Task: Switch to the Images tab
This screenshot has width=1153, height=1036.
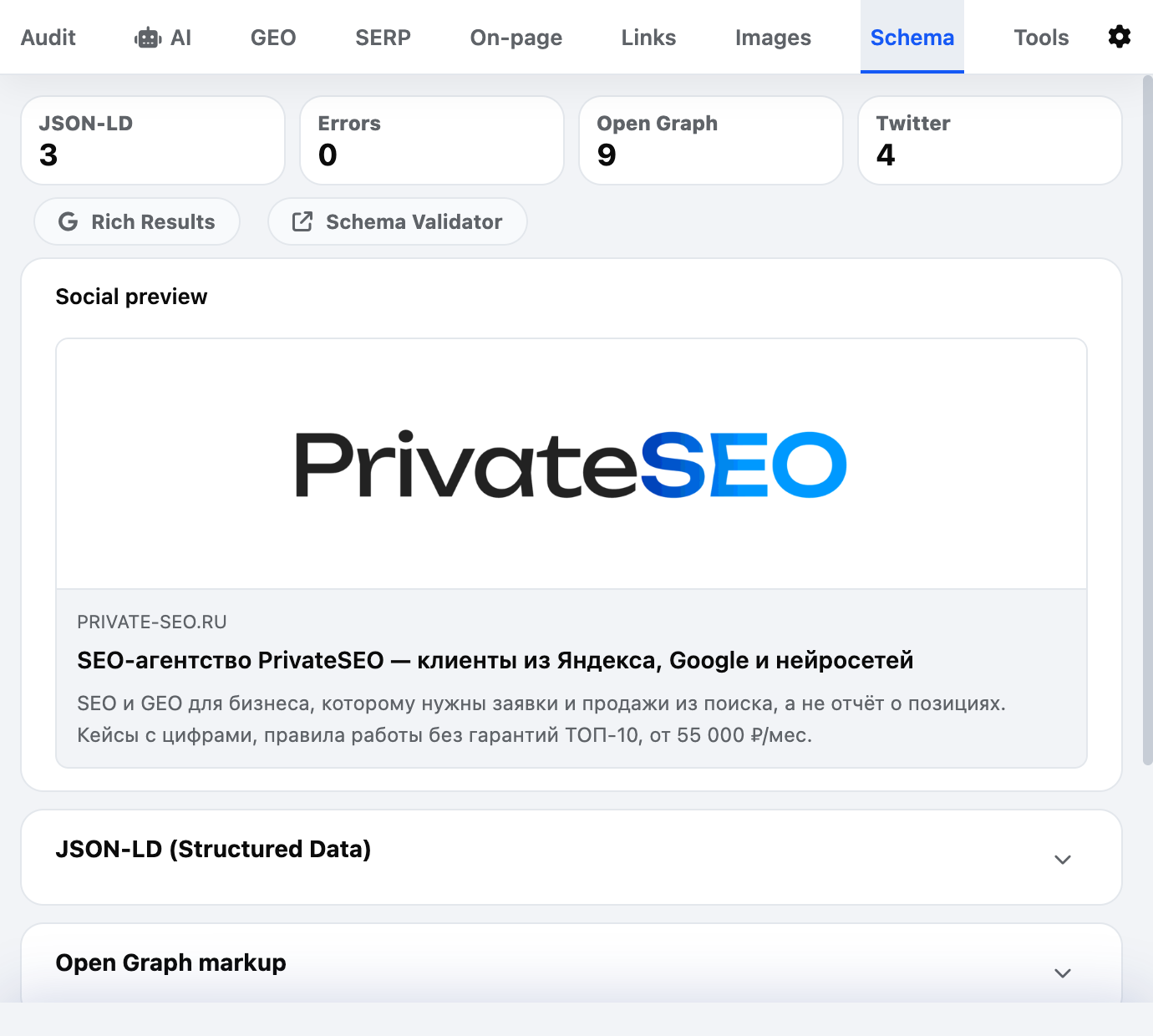Action: click(x=773, y=38)
